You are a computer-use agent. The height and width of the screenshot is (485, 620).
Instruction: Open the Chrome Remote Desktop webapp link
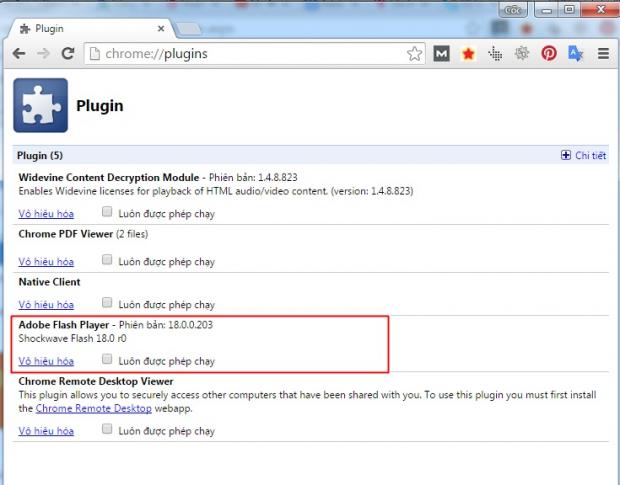[x=93, y=408]
